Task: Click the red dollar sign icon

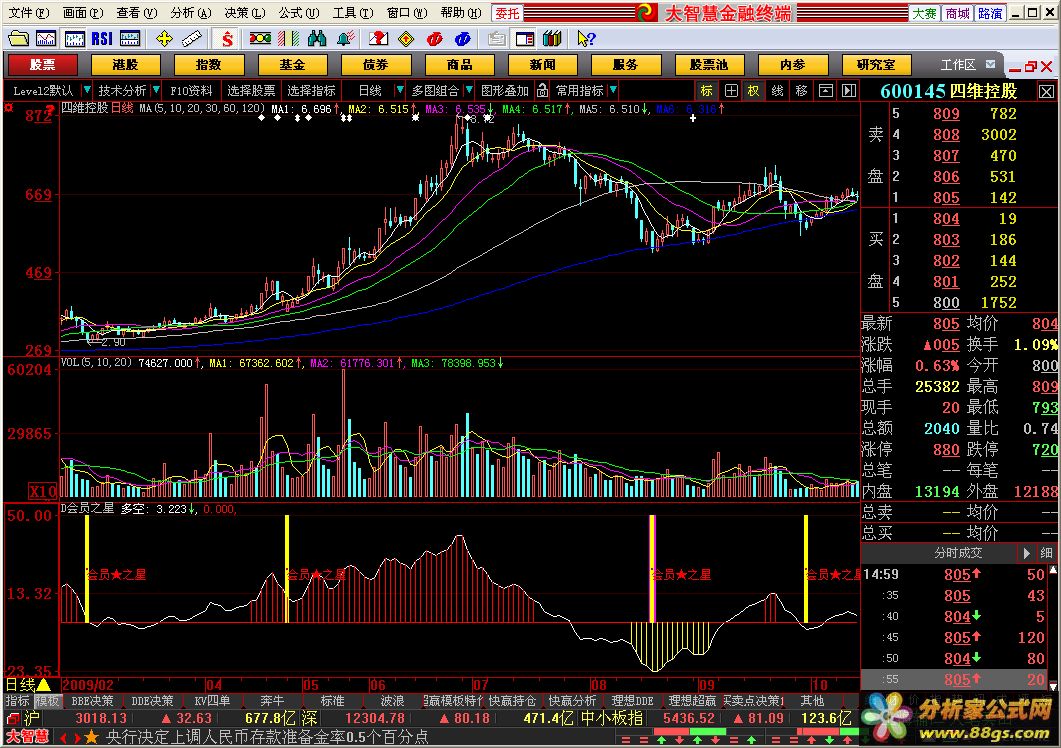Action: coord(227,39)
